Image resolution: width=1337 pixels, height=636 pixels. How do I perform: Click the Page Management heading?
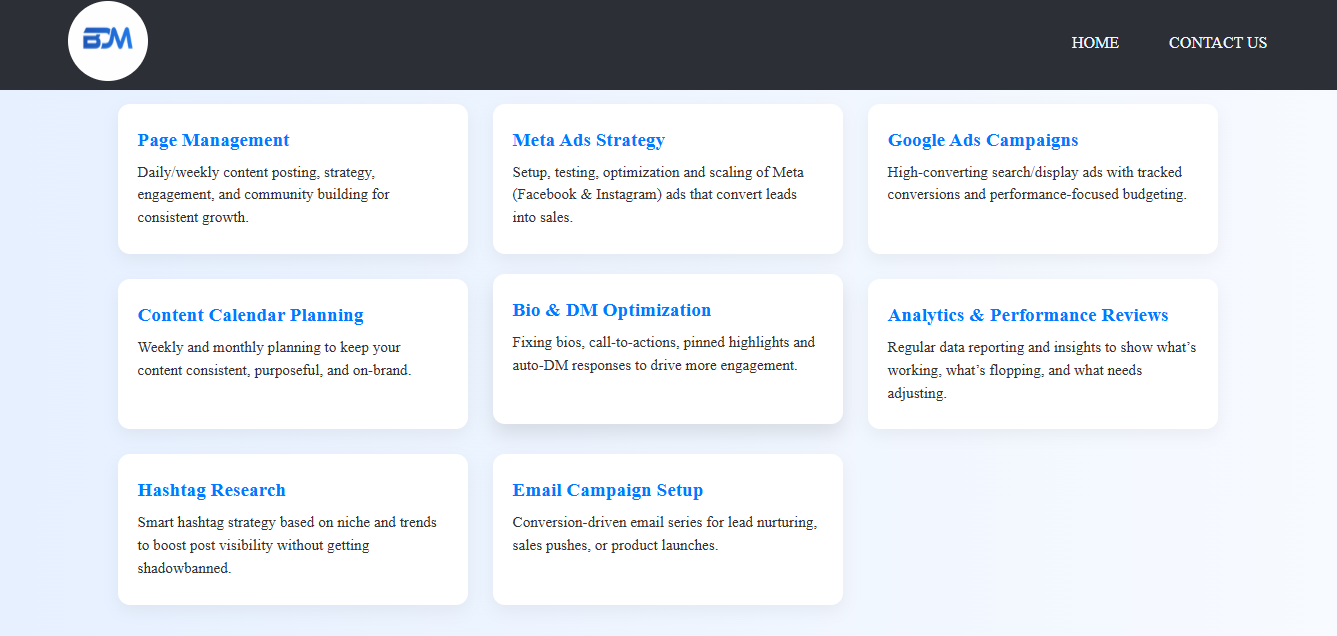coord(213,140)
